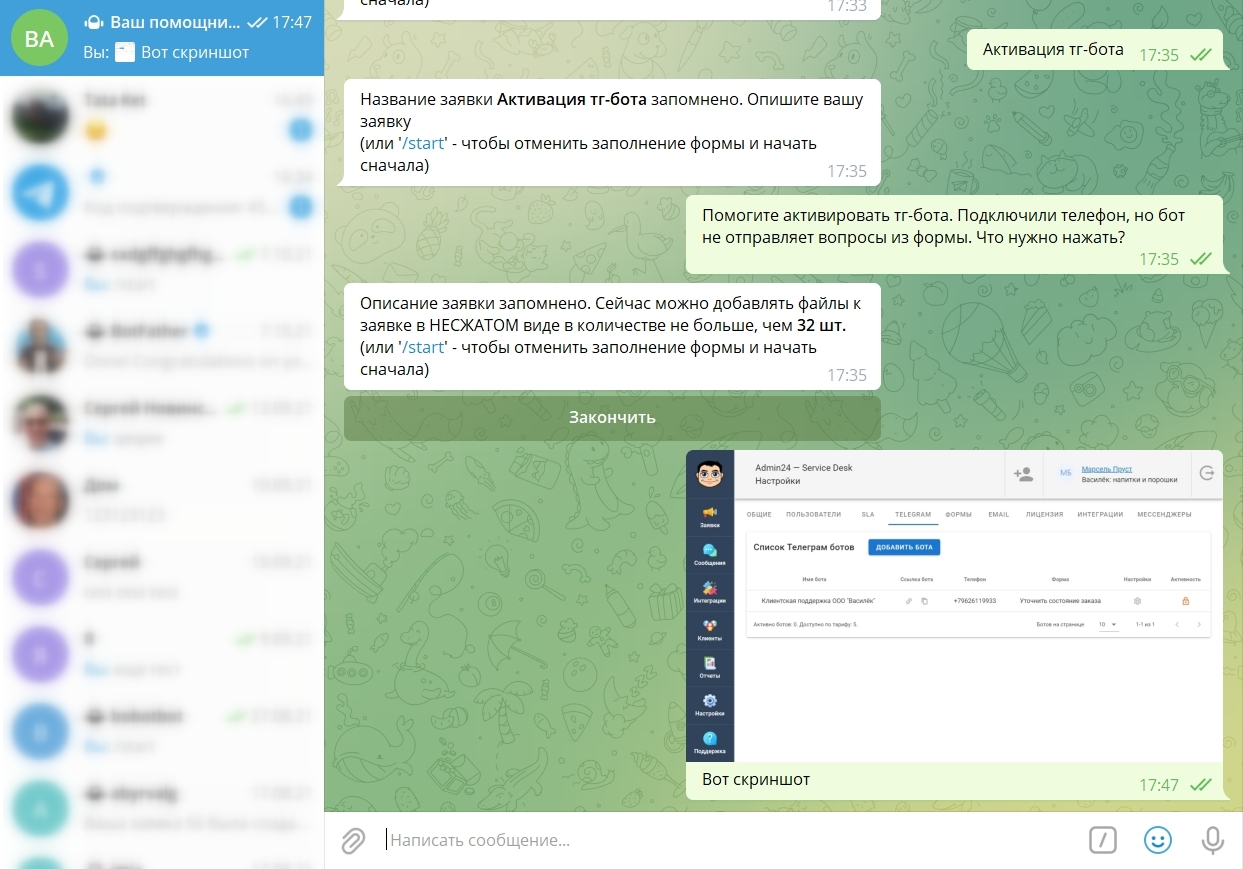This screenshot has height=869, width=1243.
Task: Click the green BA avatar
Action: 39,38
